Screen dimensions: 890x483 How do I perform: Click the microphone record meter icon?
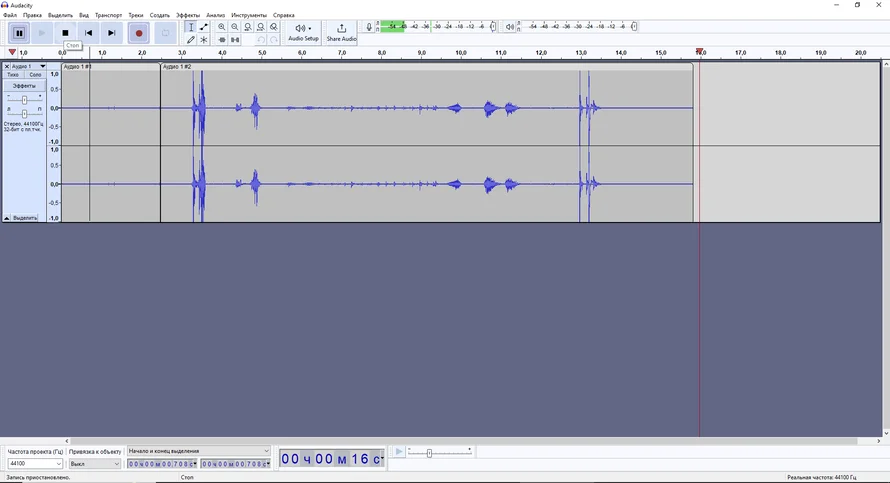tap(369, 27)
